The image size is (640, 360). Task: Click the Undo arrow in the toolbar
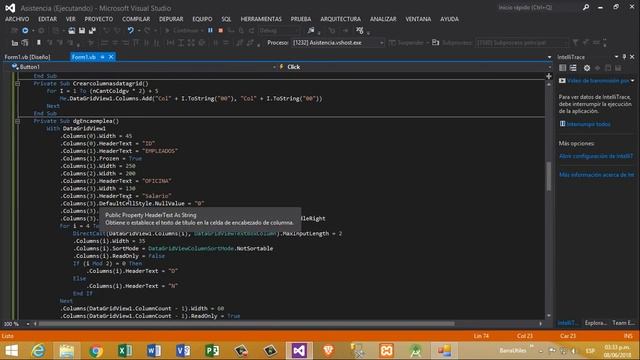coord(131,31)
